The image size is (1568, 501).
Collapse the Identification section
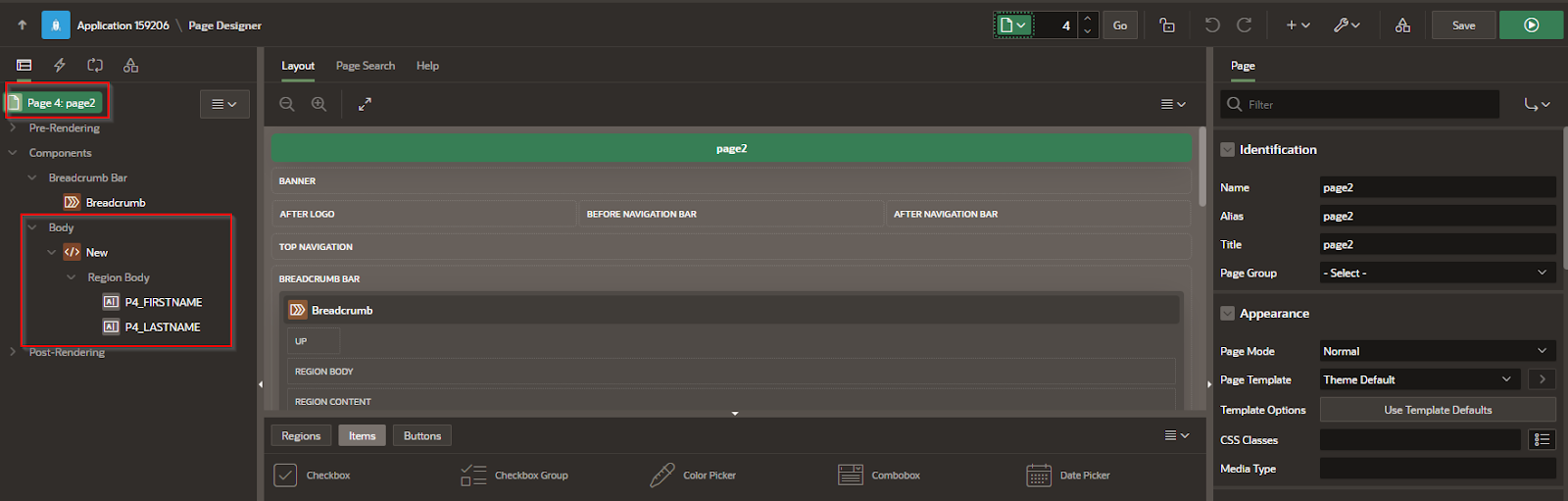1227,150
